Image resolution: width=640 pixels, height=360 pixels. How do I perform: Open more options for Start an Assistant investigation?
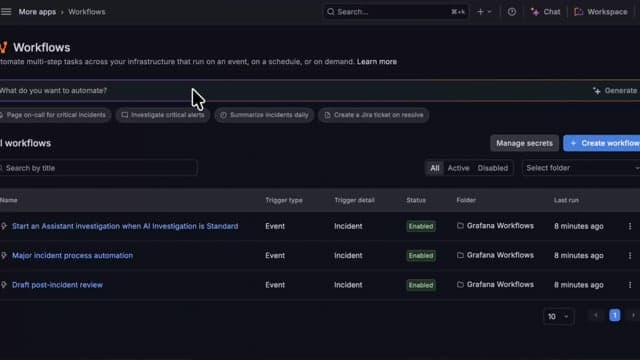[x=630, y=226]
